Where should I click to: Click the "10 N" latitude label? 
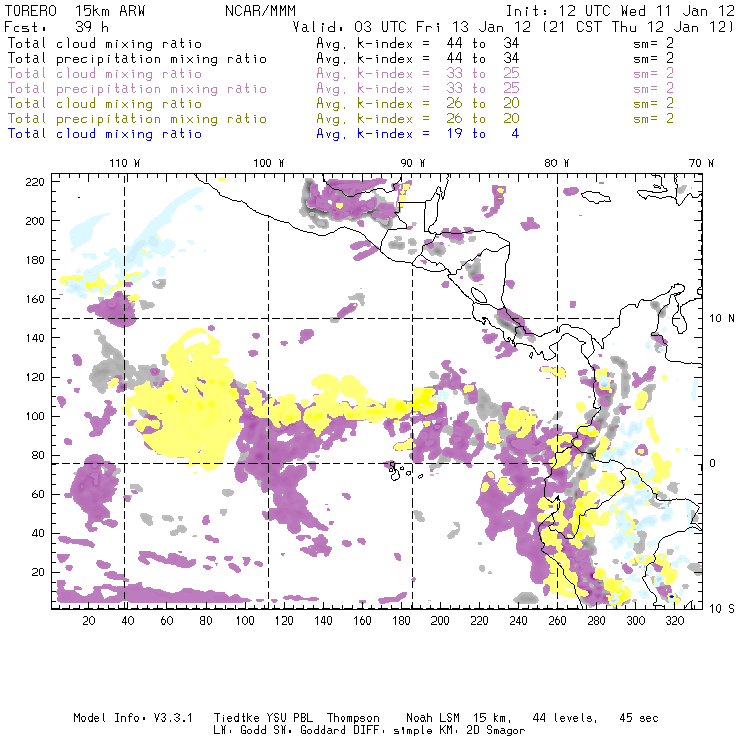(722, 319)
